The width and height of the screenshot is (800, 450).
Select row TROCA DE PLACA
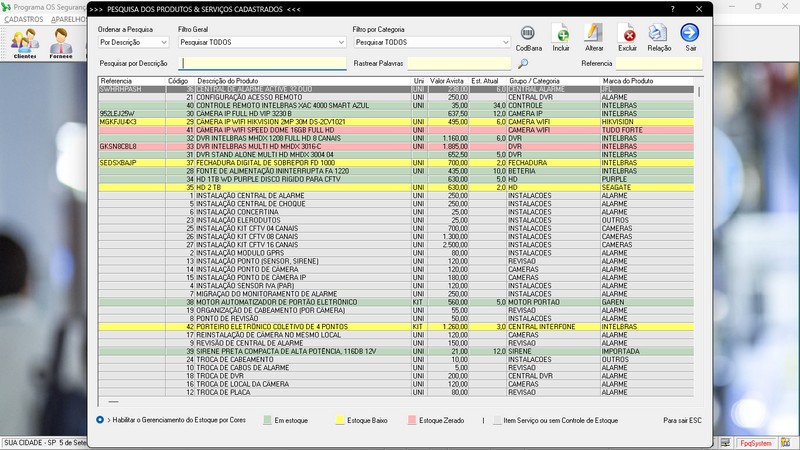click(396, 392)
